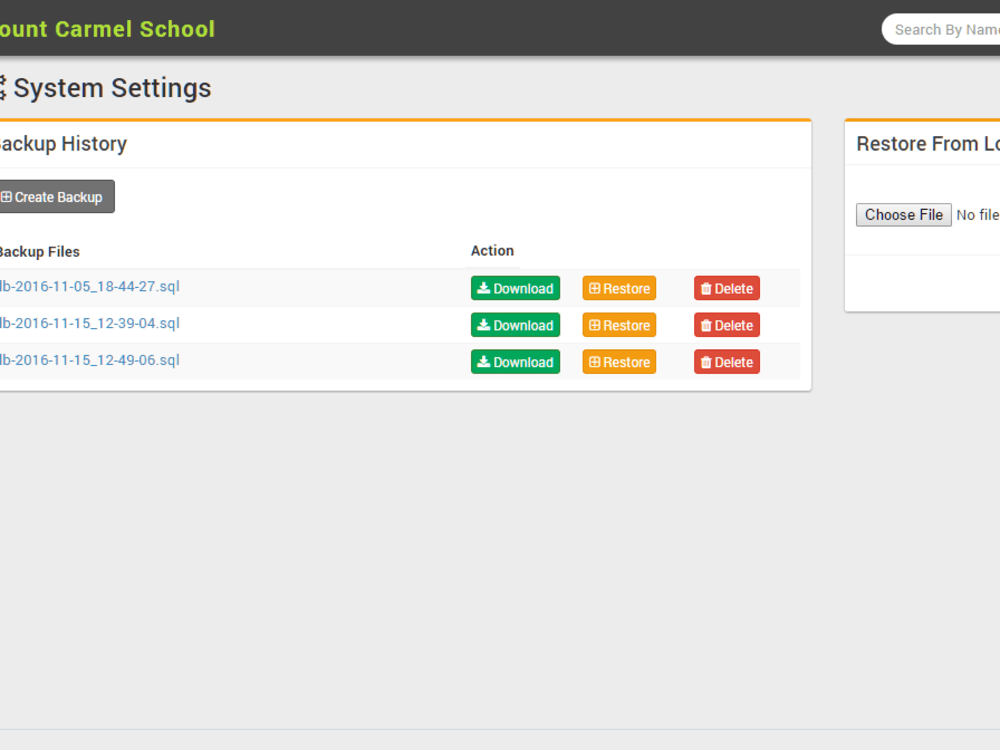
Task: Open the db-2016-11-15_12-49-06.sql backup file
Action: pyautogui.click(x=90, y=360)
